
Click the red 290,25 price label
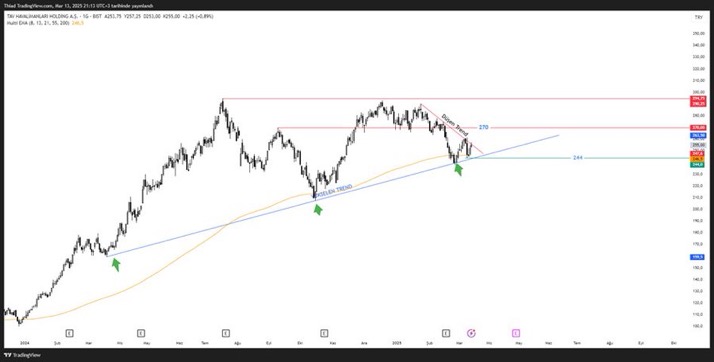698,104
